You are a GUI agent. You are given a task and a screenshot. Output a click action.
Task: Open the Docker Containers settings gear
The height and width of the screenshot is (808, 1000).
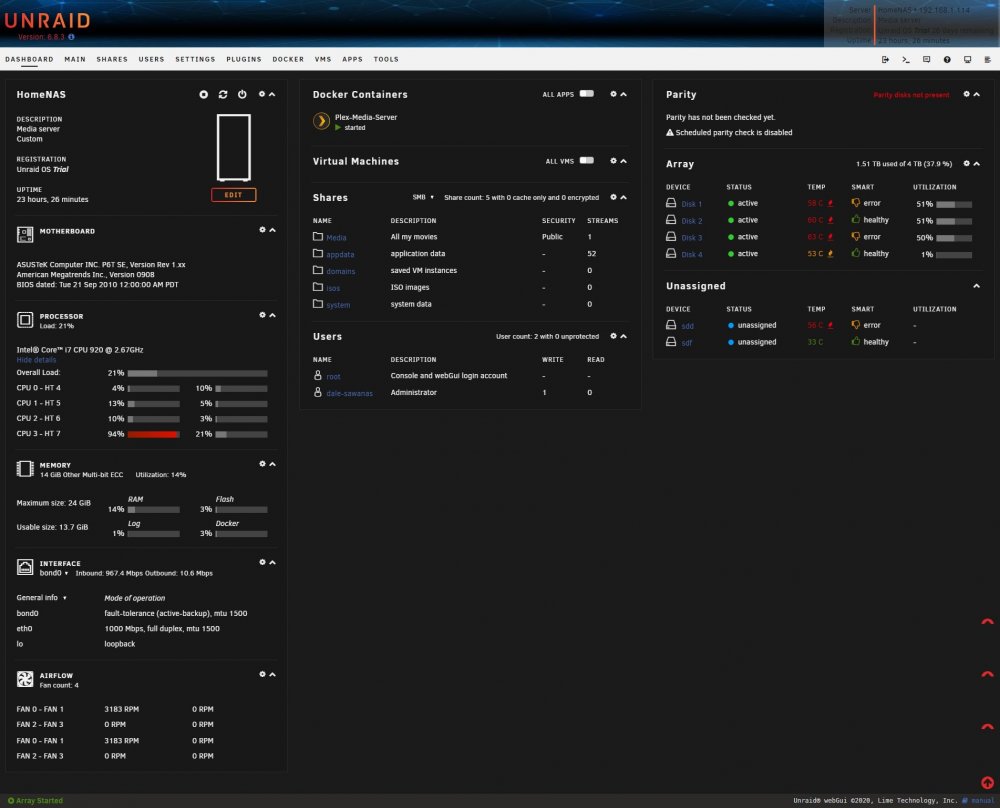(614, 94)
